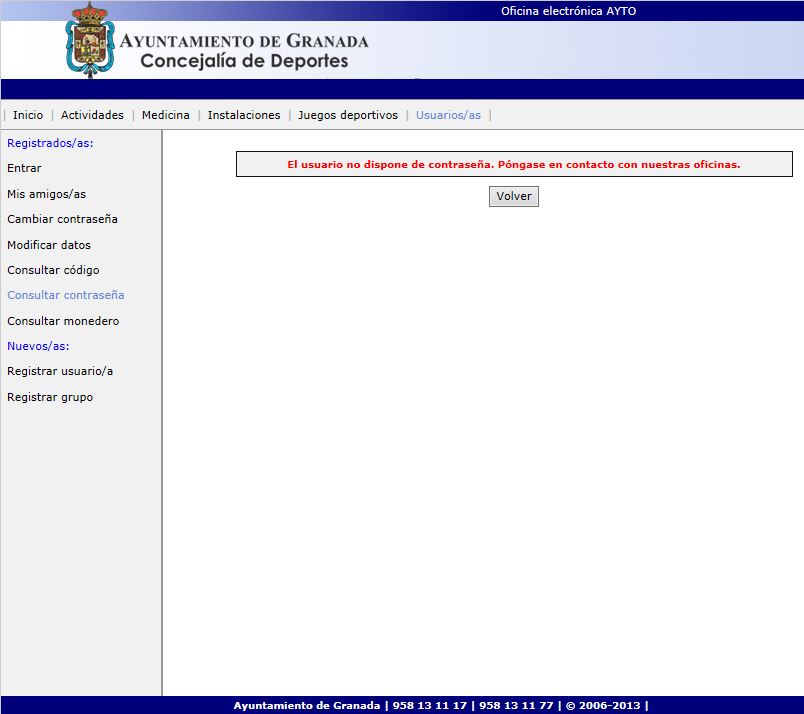Image resolution: width=804 pixels, height=714 pixels.
Task: Open the Juegos deportivos section
Action: pyautogui.click(x=348, y=115)
